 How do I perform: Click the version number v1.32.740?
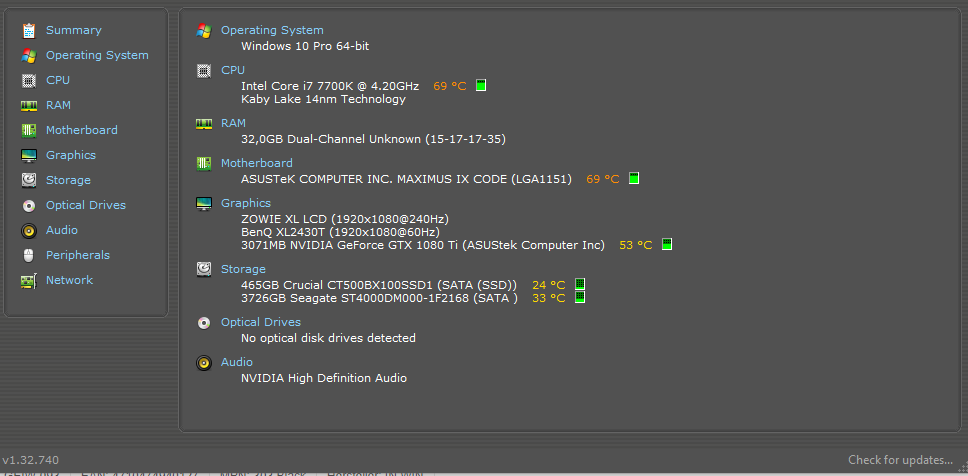(30, 461)
